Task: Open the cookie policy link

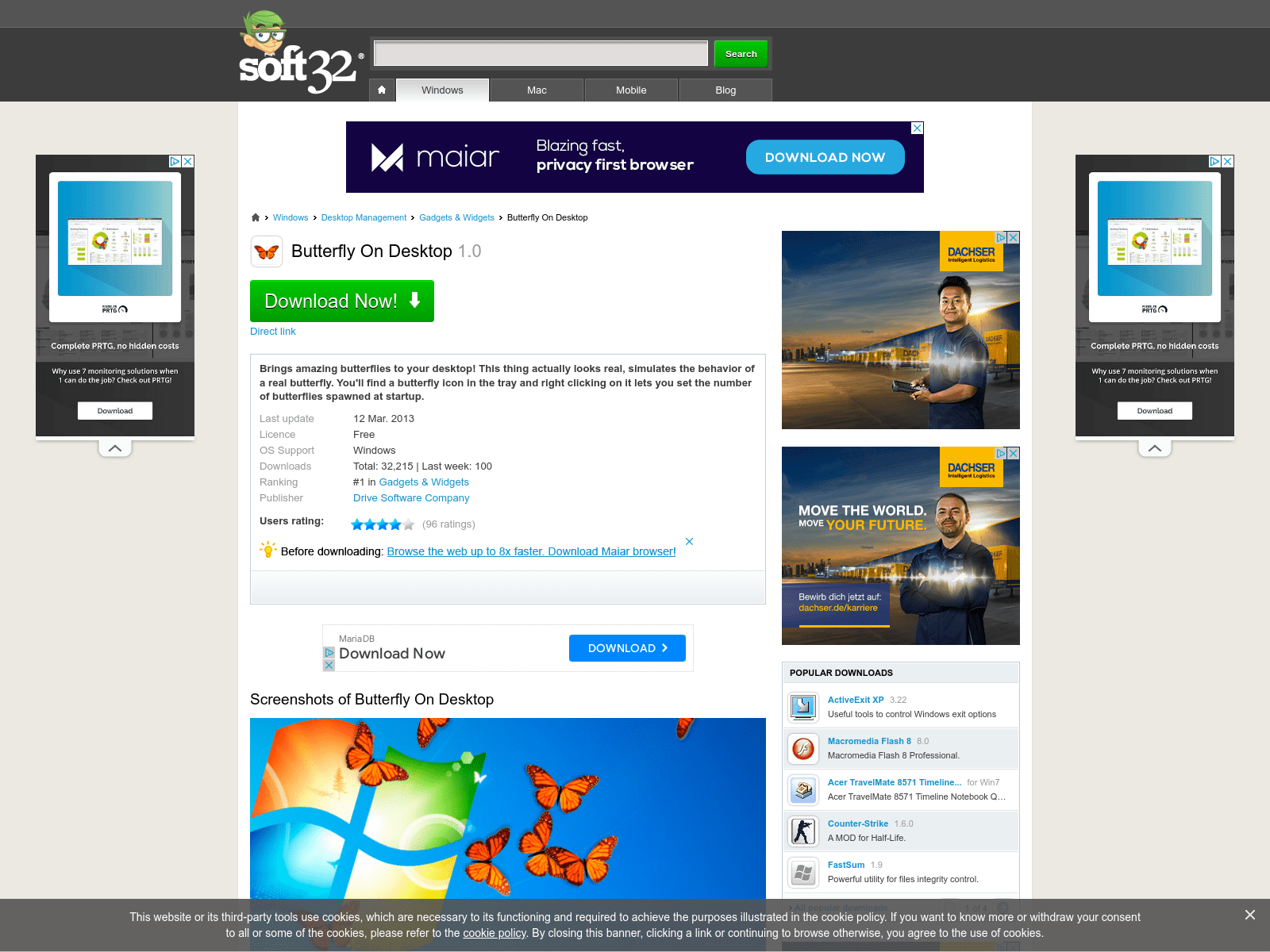Action: tap(495, 933)
